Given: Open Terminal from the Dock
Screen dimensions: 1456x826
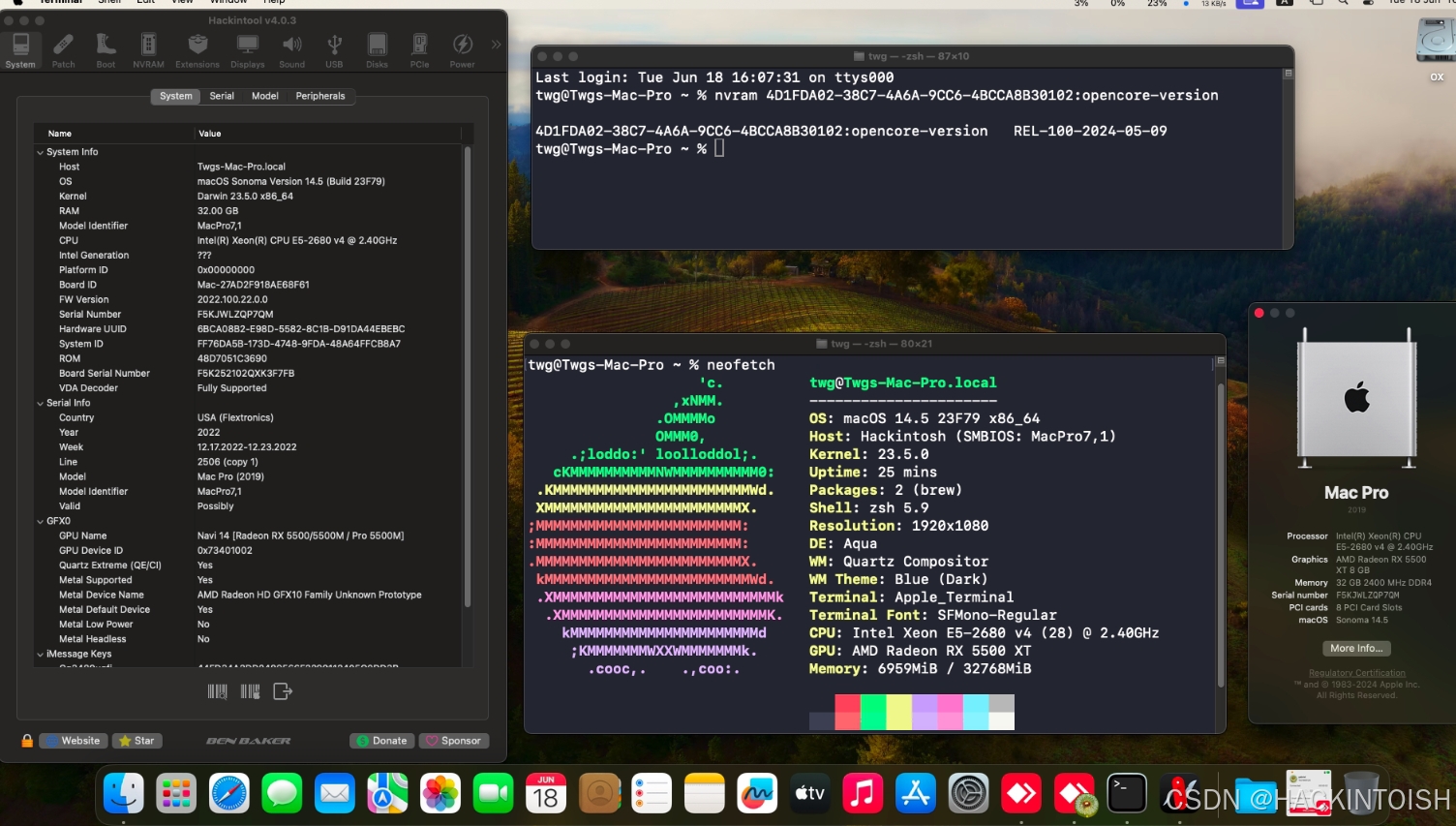Looking at the screenshot, I should point(1127,794).
